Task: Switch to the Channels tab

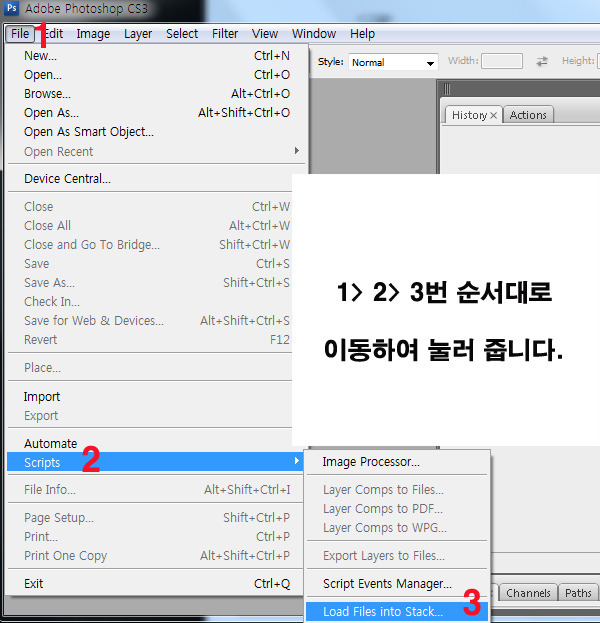Action: pos(528,593)
